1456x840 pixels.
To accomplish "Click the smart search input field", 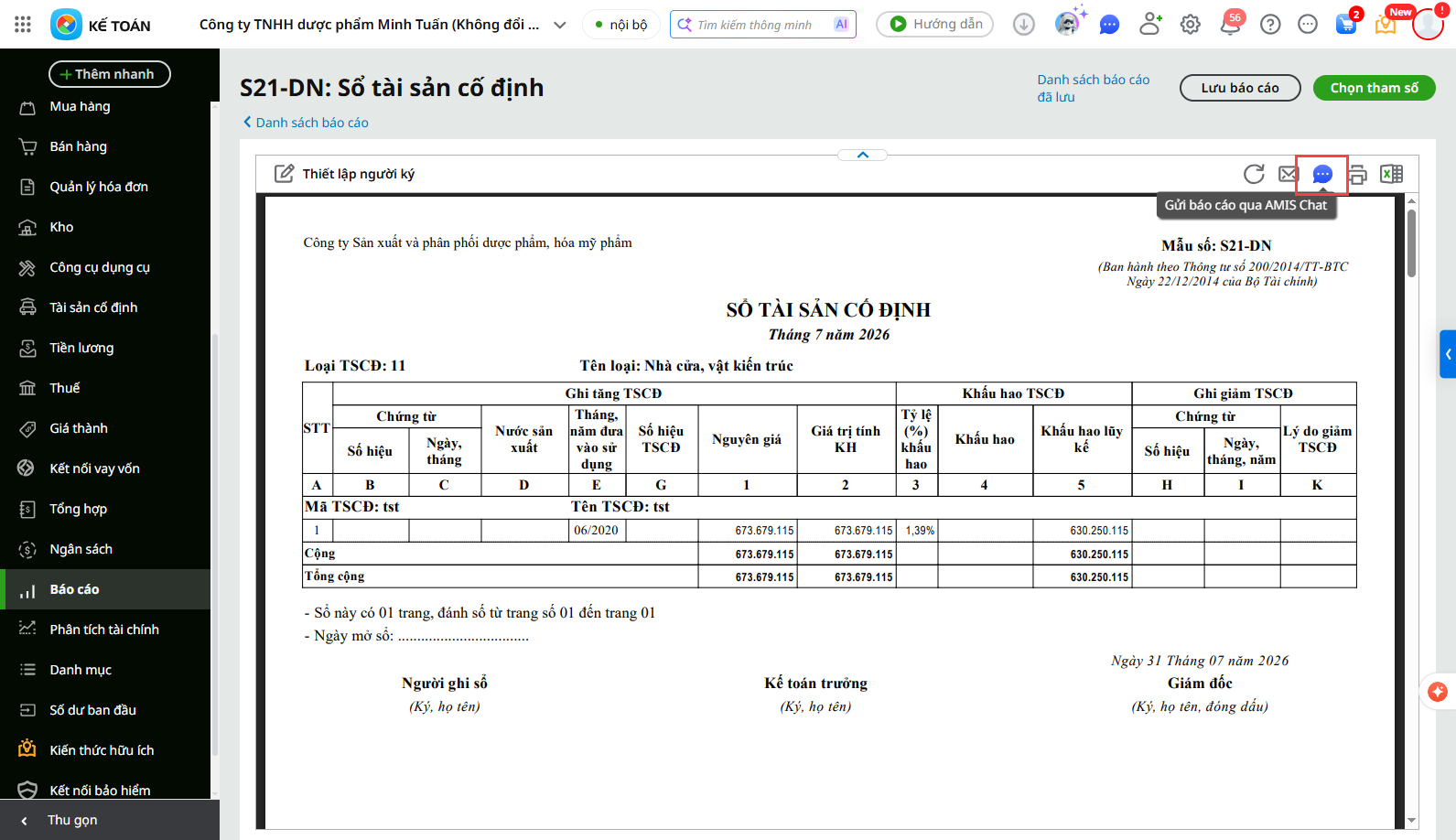I will pyautogui.click(x=762, y=25).
